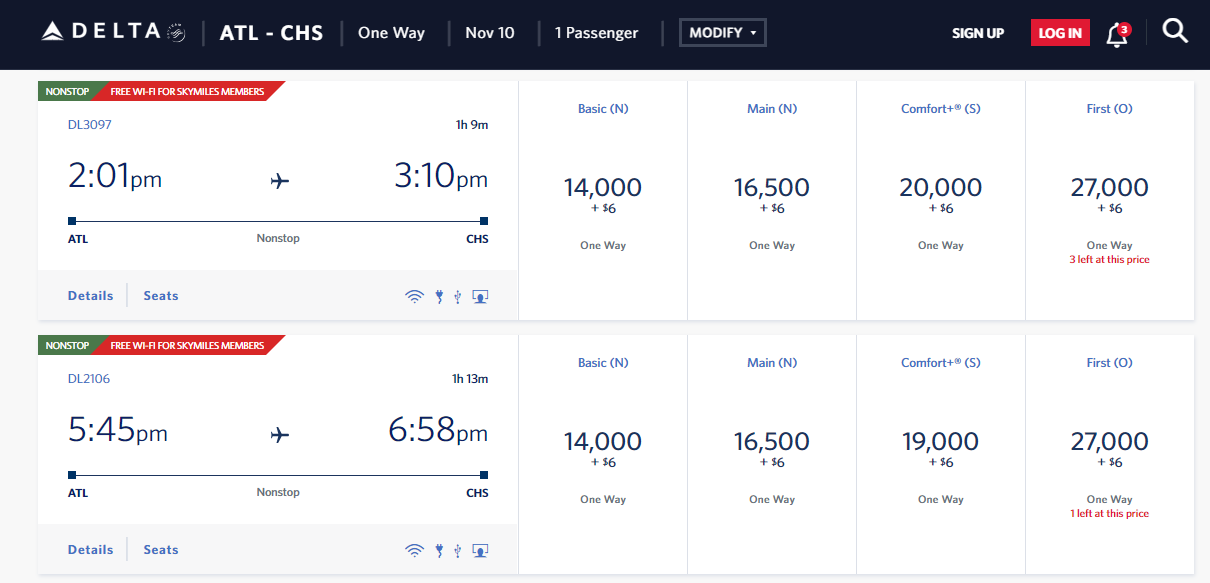Click the power outlet icon for DL3097
The width and height of the screenshot is (1210, 583).
[439, 296]
